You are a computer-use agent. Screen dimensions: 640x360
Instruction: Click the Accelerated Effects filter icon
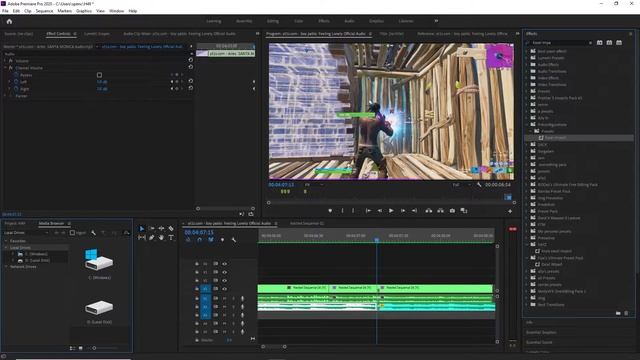pyautogui.click(x=600, y=42)
